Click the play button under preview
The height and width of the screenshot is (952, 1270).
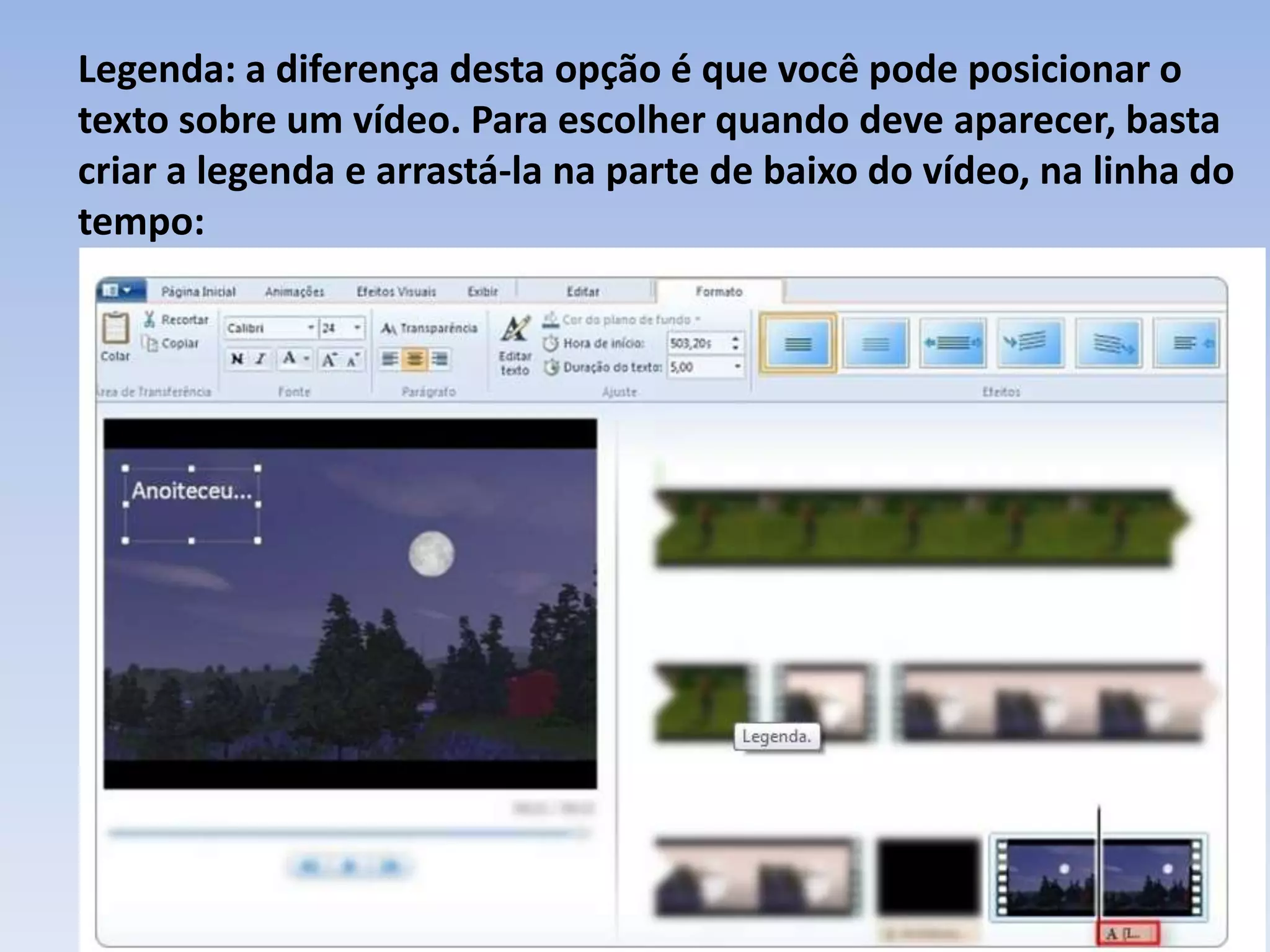click(x=349, y=866)
